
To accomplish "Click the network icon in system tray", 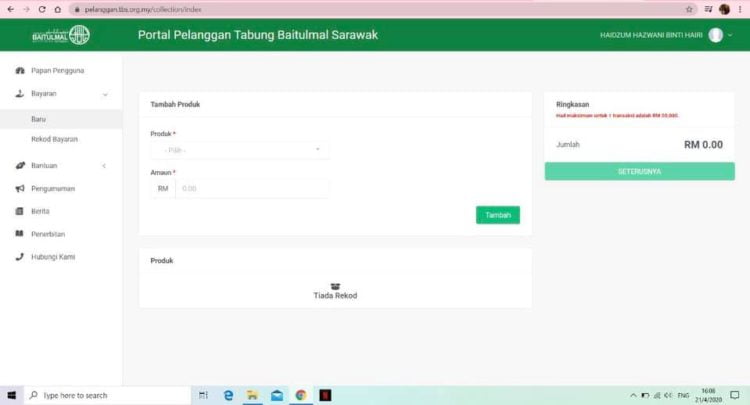I will 657,395.
